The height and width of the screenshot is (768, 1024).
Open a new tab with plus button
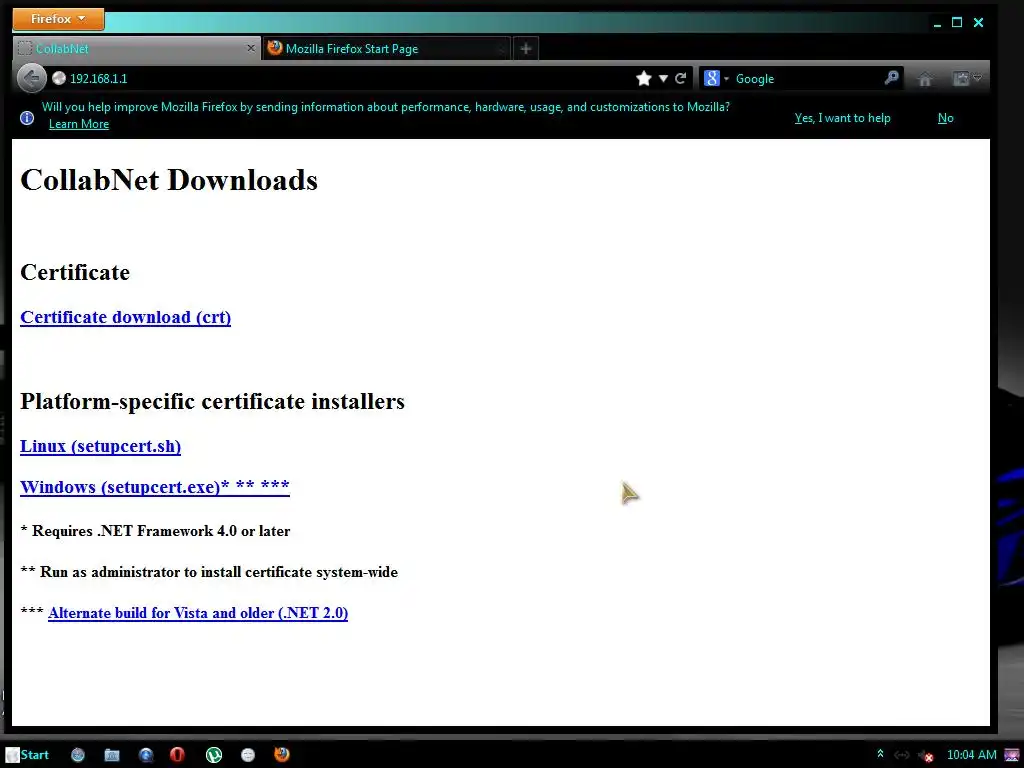tap(526, 48)
